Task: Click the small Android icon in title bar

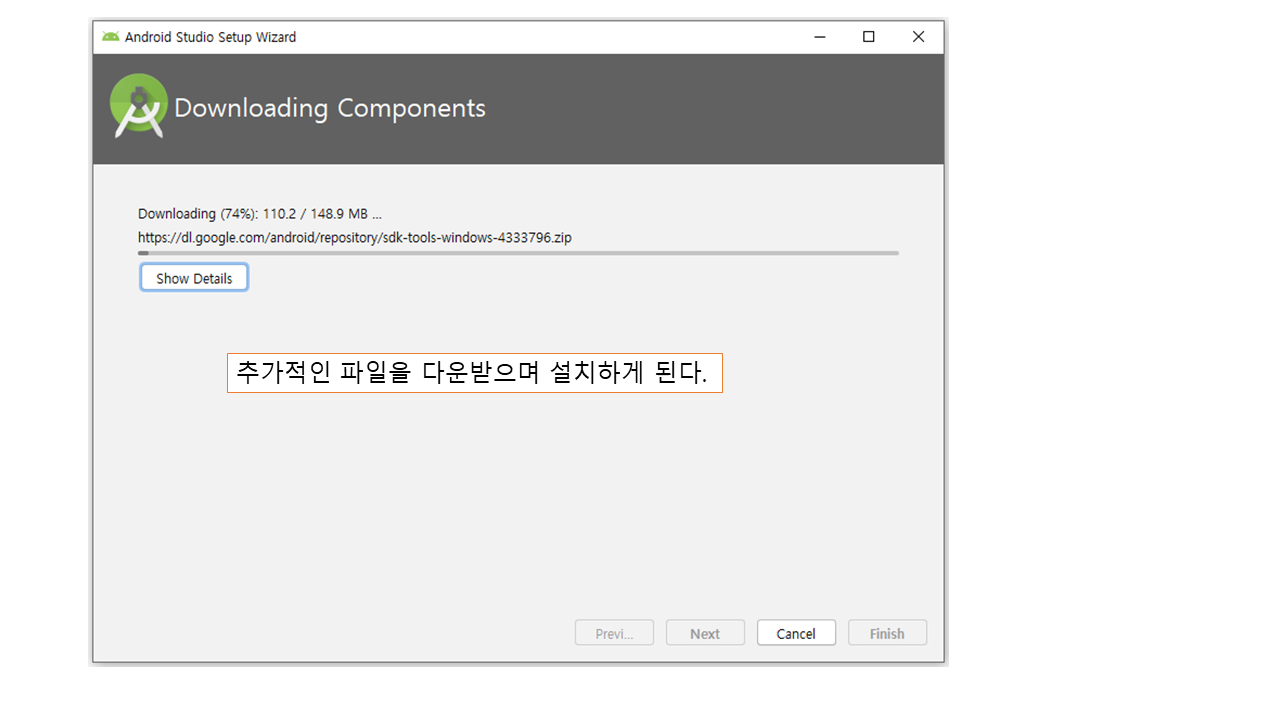Action: [x=110, y=37]
